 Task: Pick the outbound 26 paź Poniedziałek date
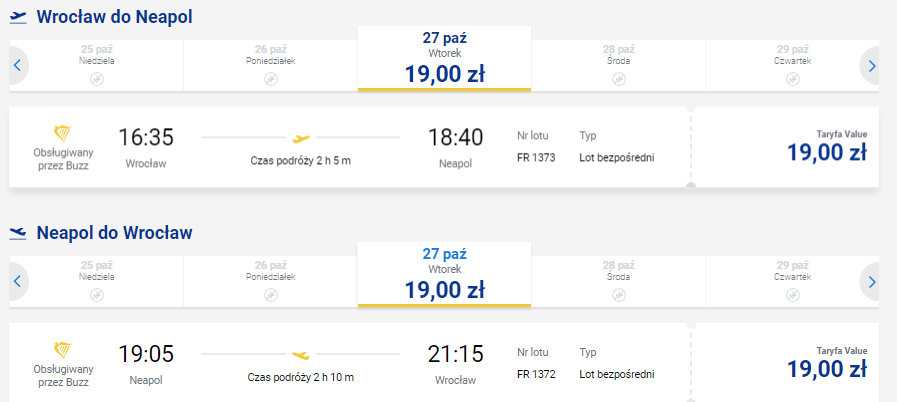[x=271, y=65]
